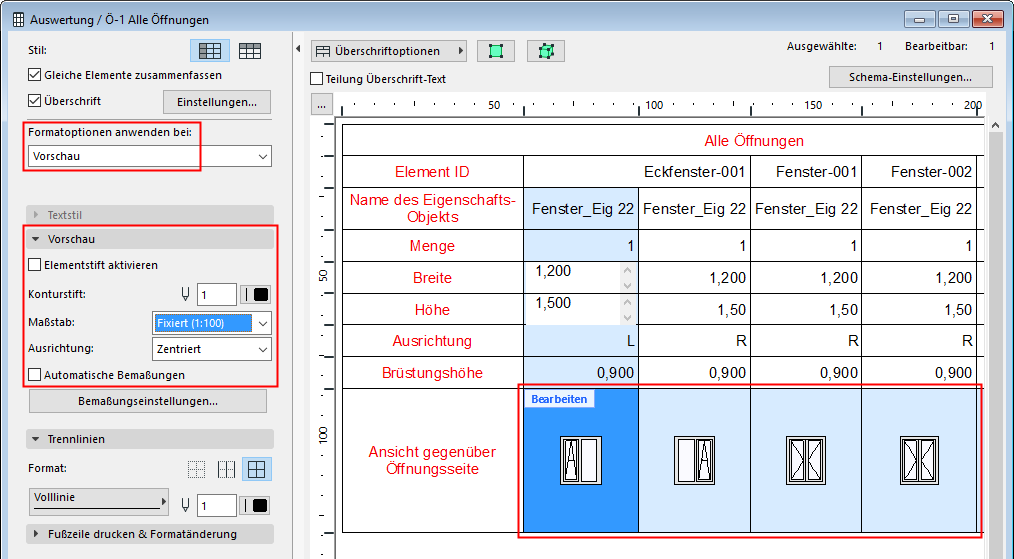Toggle Gleiche Elemente zusammenfassen checkbox
1014x559 pixels.
[36, 75]
